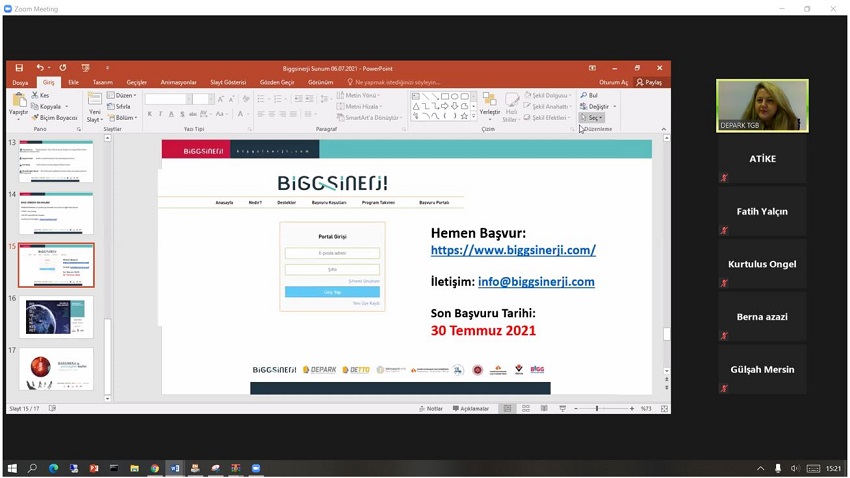This screenshot has height=478, width=850.
Task: Toggle bold text formatting
Action: click(x=150, y=114)
